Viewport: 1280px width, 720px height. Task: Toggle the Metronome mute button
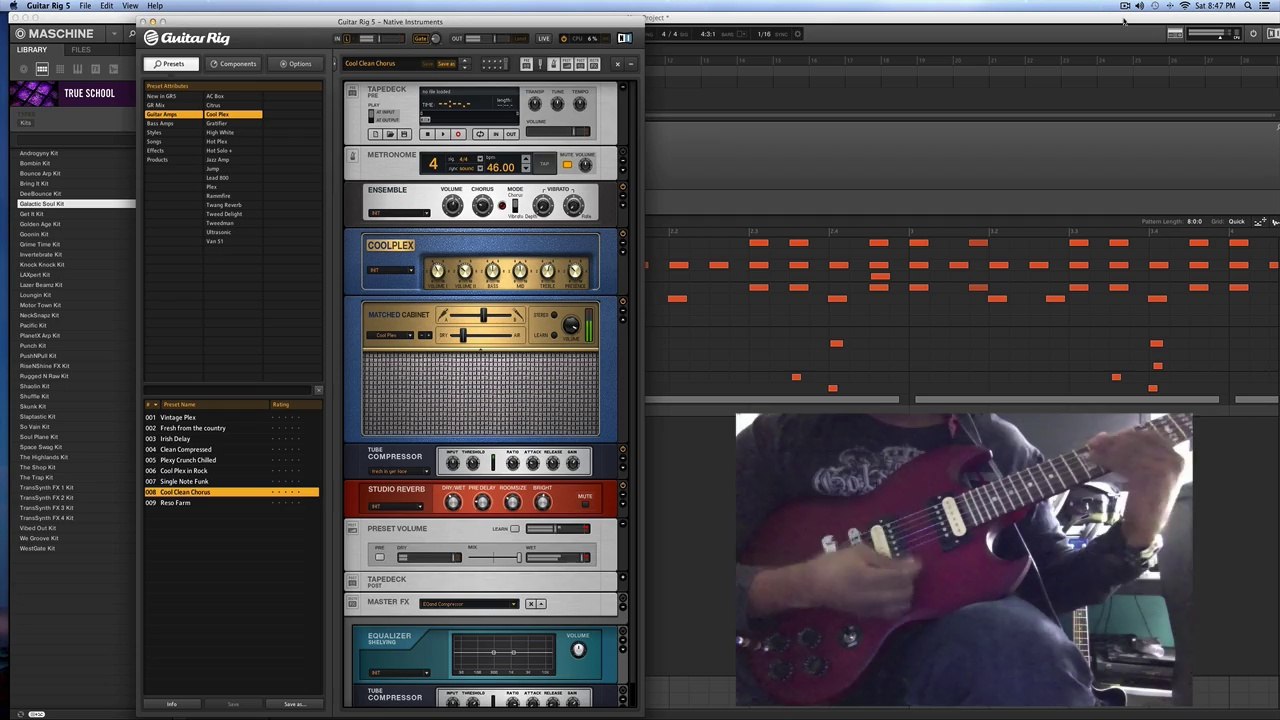(567, 165)
